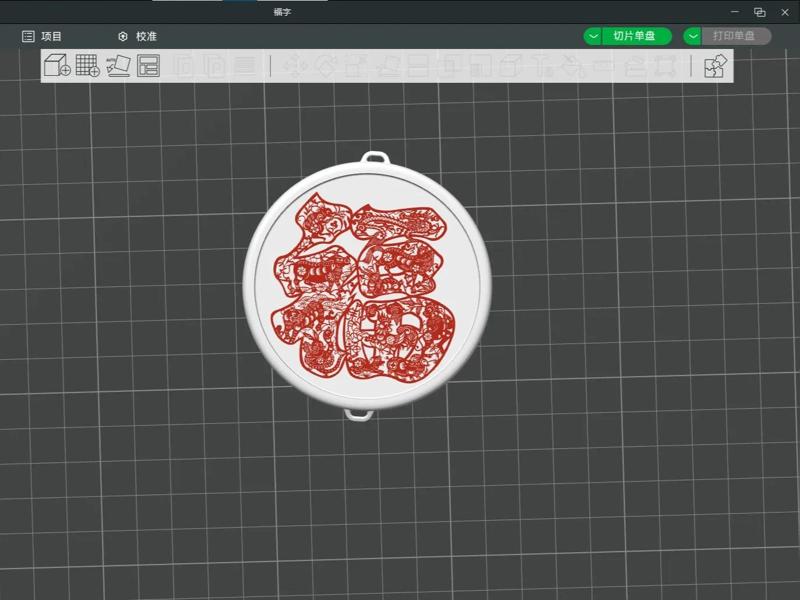Click the top hanging loop of the model
Image resolution: width=800 pixels, height=600 pixels.
pyautogui.click(x=375, y=157)
